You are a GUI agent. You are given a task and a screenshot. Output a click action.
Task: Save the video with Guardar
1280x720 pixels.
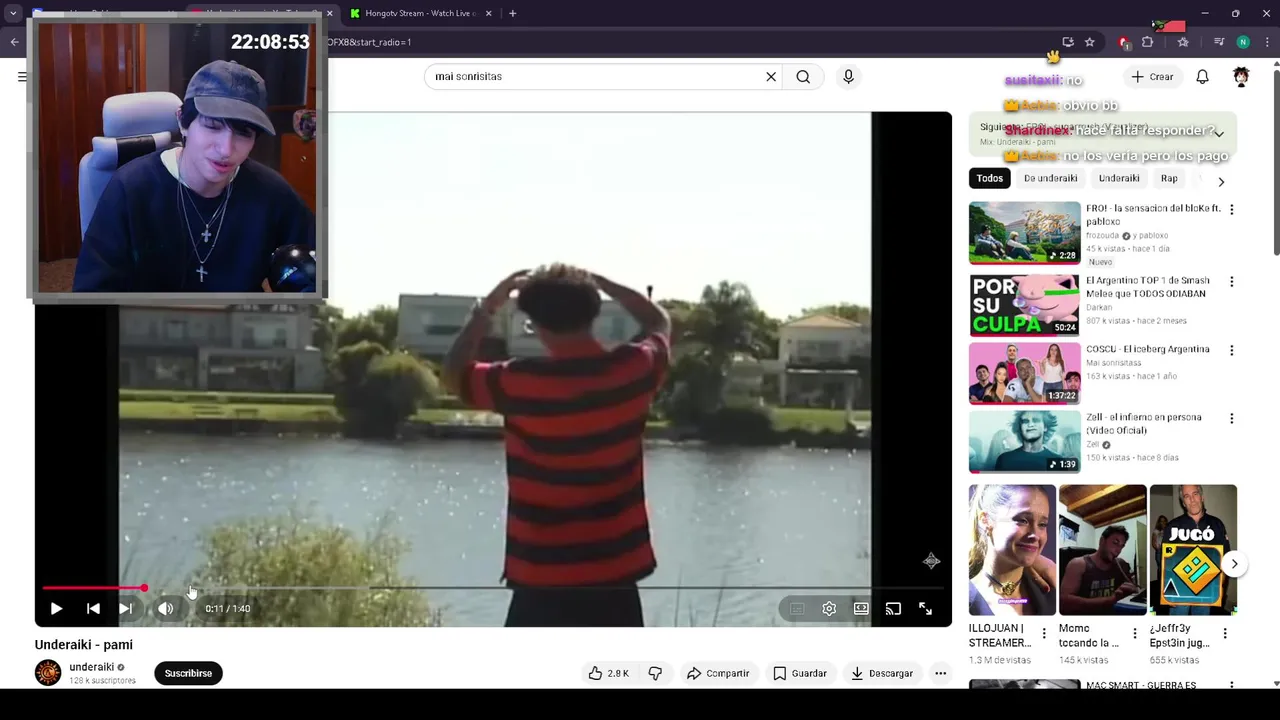[800, 673]
